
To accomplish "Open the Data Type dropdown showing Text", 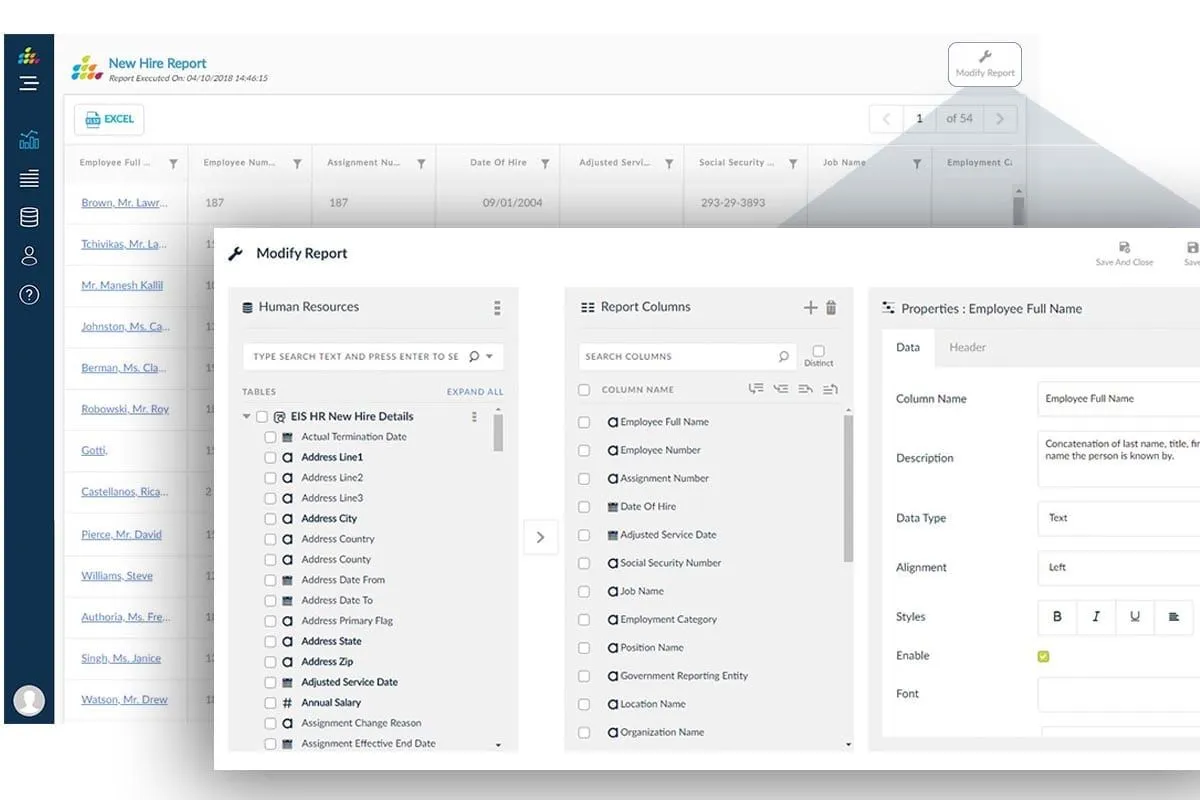I will point(1118,518).
